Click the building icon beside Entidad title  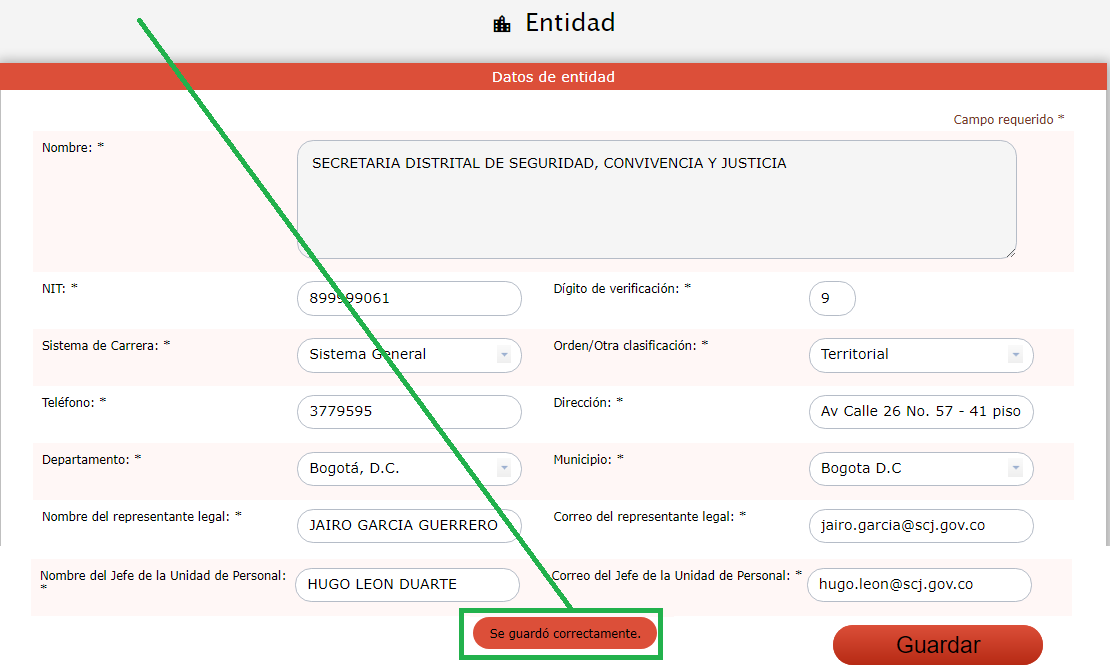502,24
